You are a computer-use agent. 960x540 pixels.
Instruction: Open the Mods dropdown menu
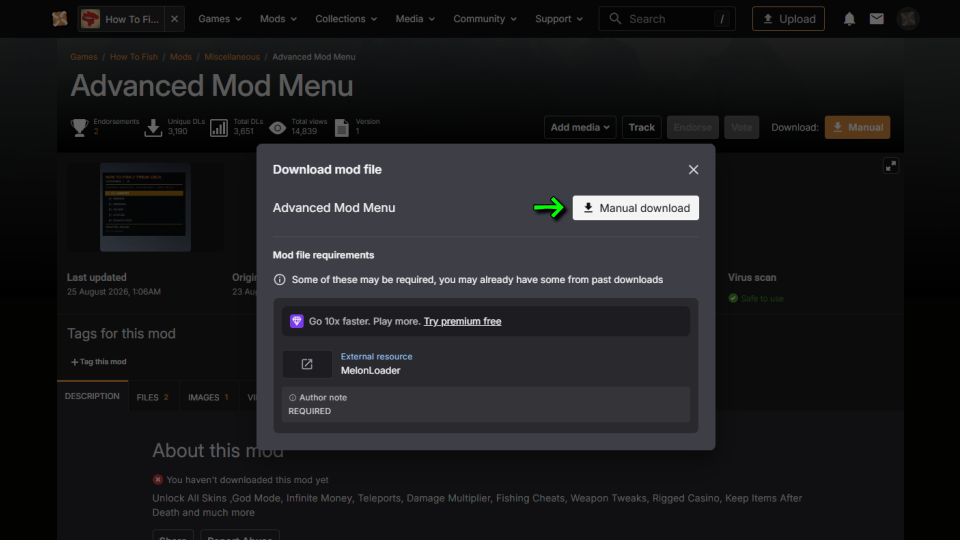[x=278, y=19]
